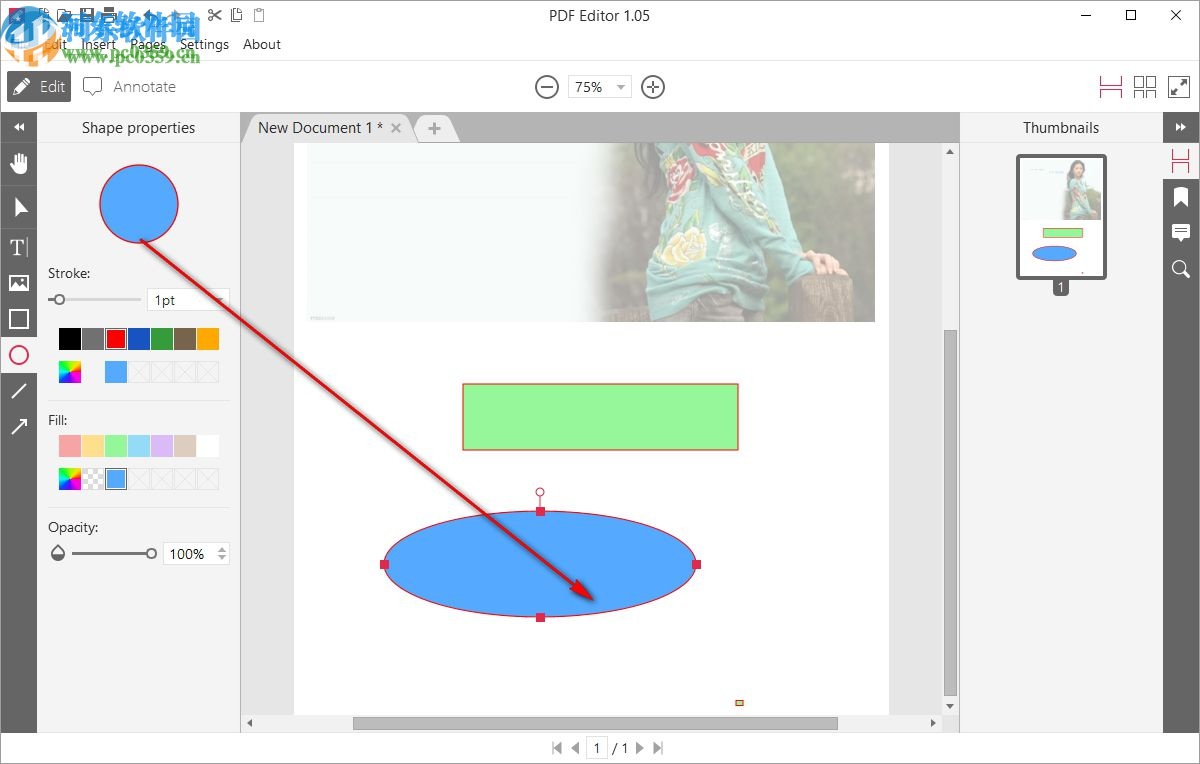1200x764 pixels.
Task: Open the Settings menu
Action: point(204,44)
